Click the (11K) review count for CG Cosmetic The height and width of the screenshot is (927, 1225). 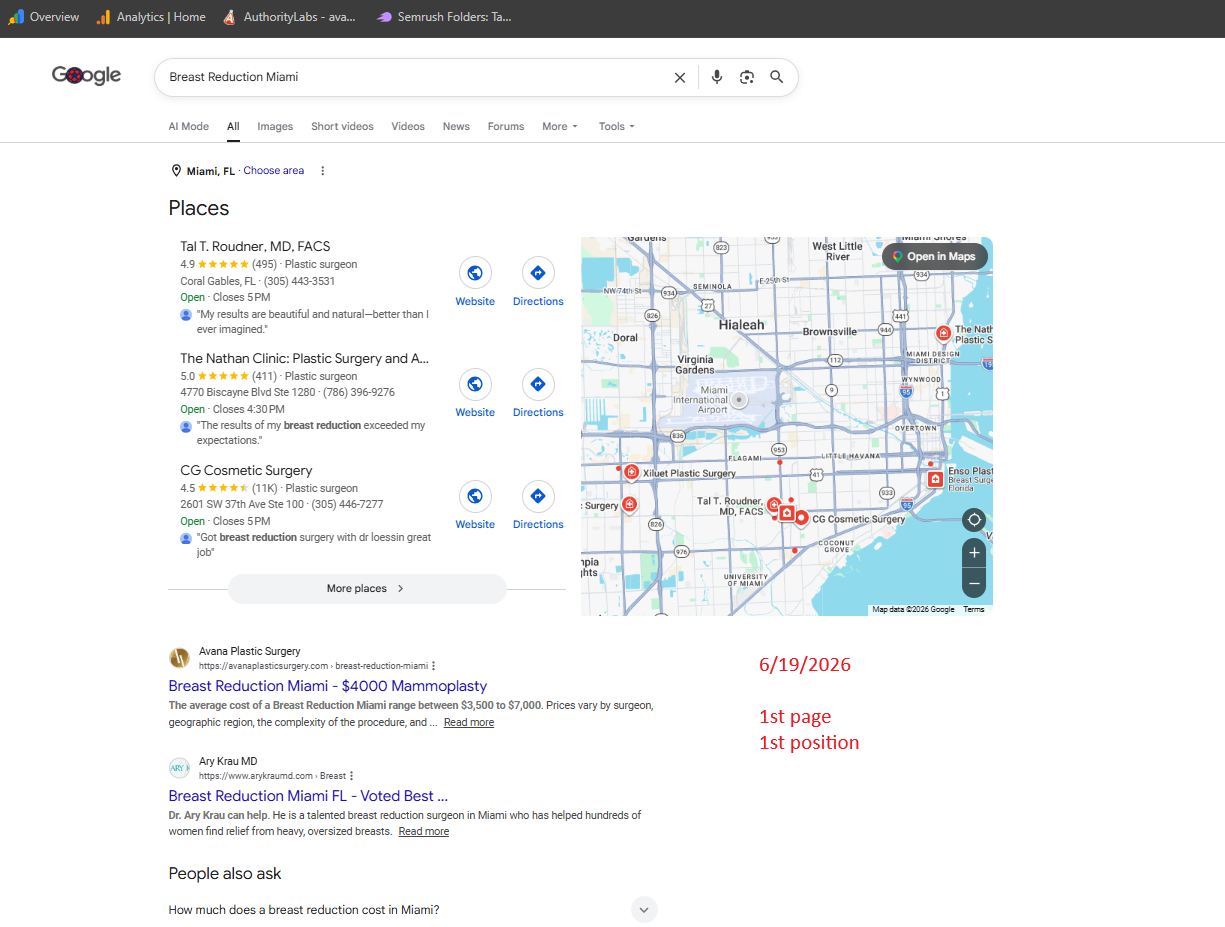click(264, 489)
